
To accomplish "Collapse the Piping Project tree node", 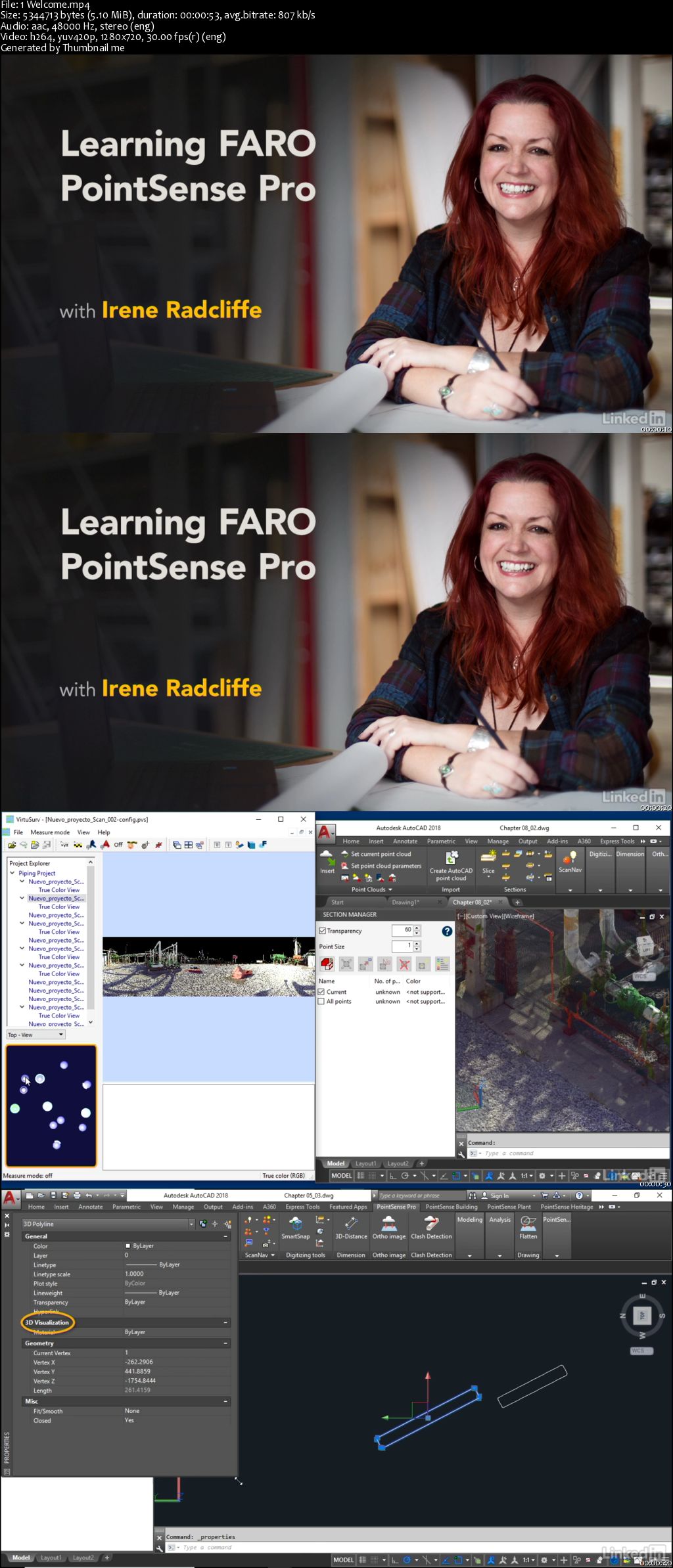I will tap(12, 873).
